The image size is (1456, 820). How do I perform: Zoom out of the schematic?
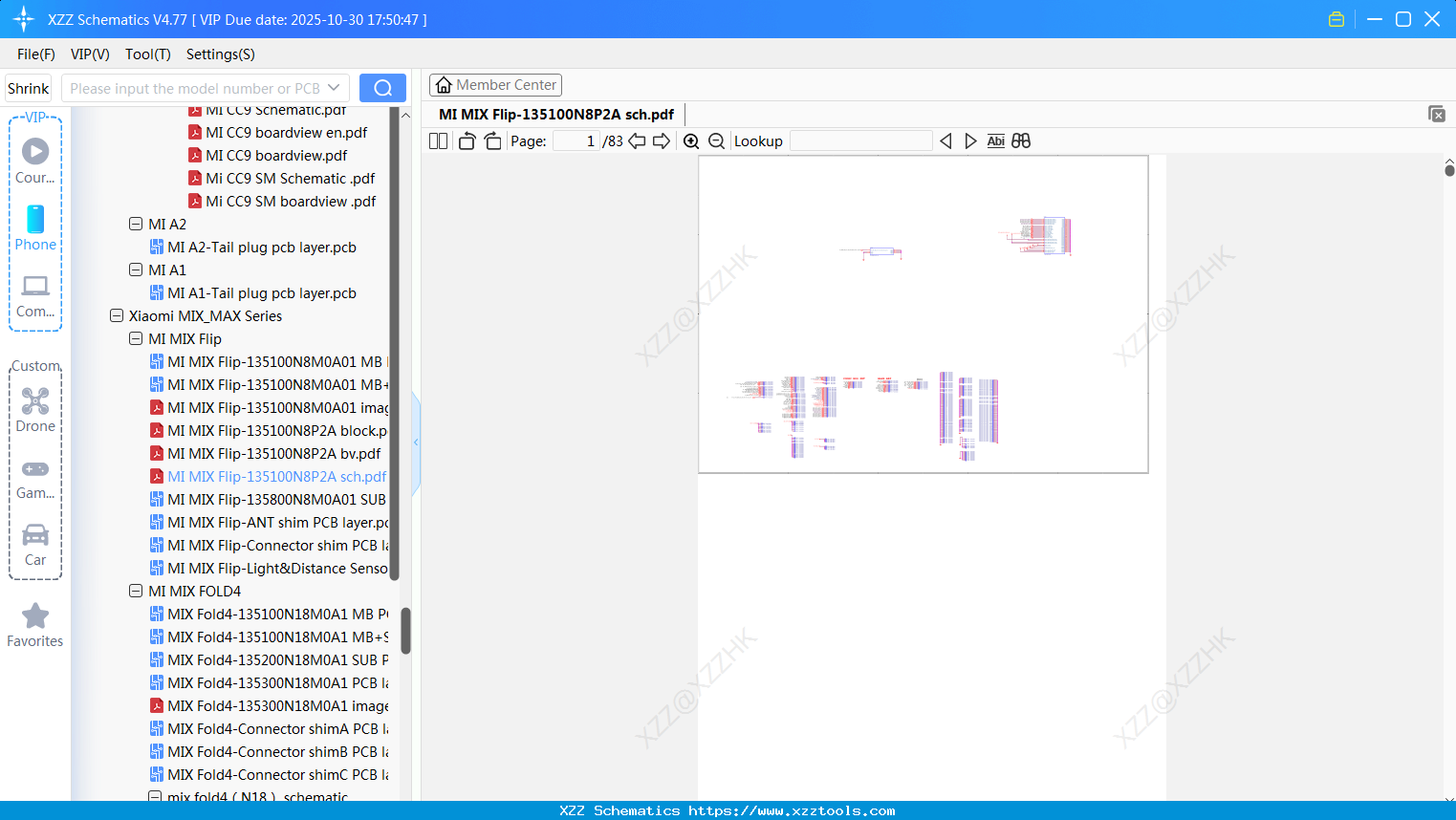point(716,141)
